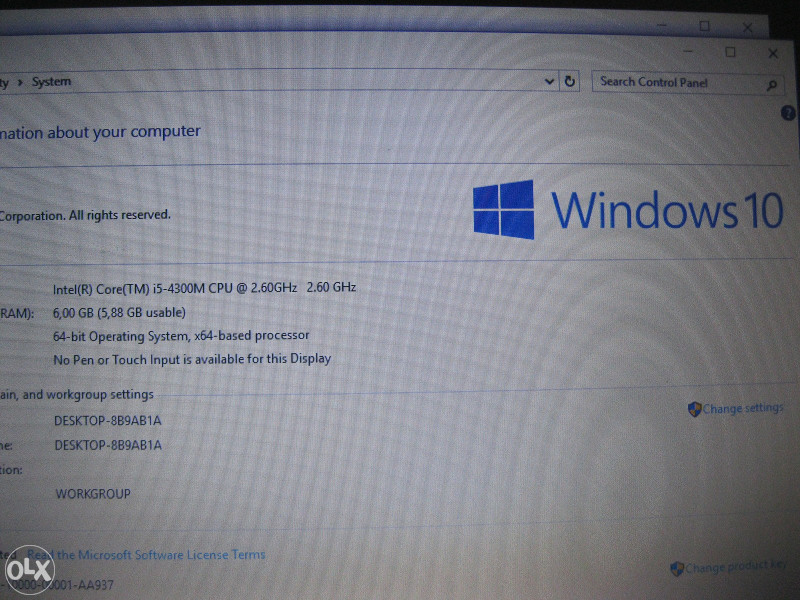Open the help question mark icon
The image size is (800, 600).
[x=788, y=113]
